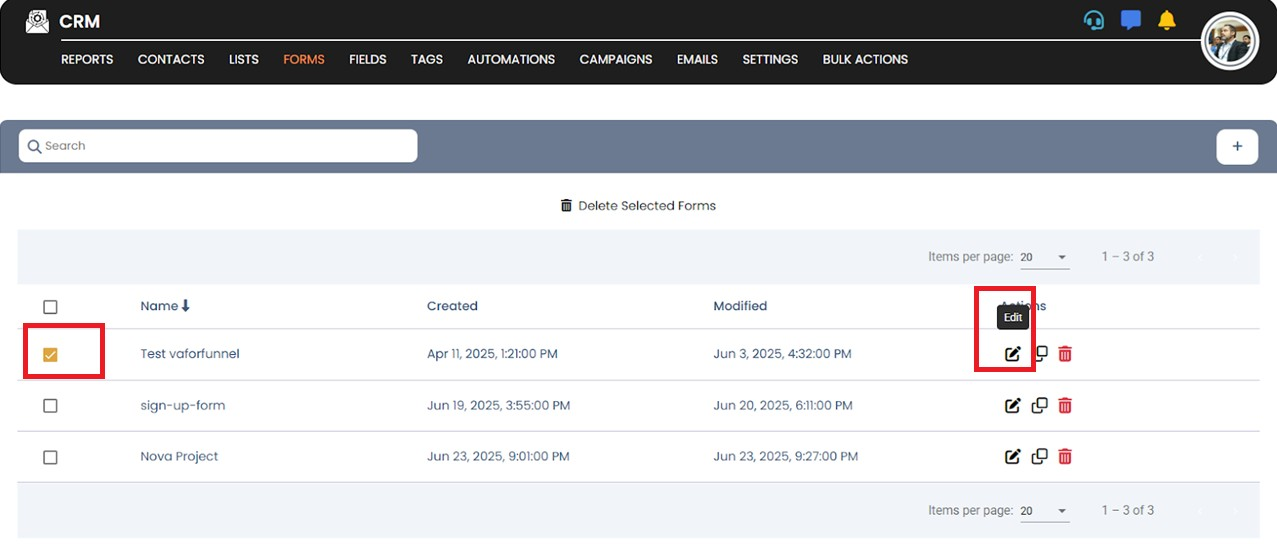The height and width of the screenshot is (544, 1277).
Task: Expand top Items per page dropdown
Action: (x=1044, y=258)
